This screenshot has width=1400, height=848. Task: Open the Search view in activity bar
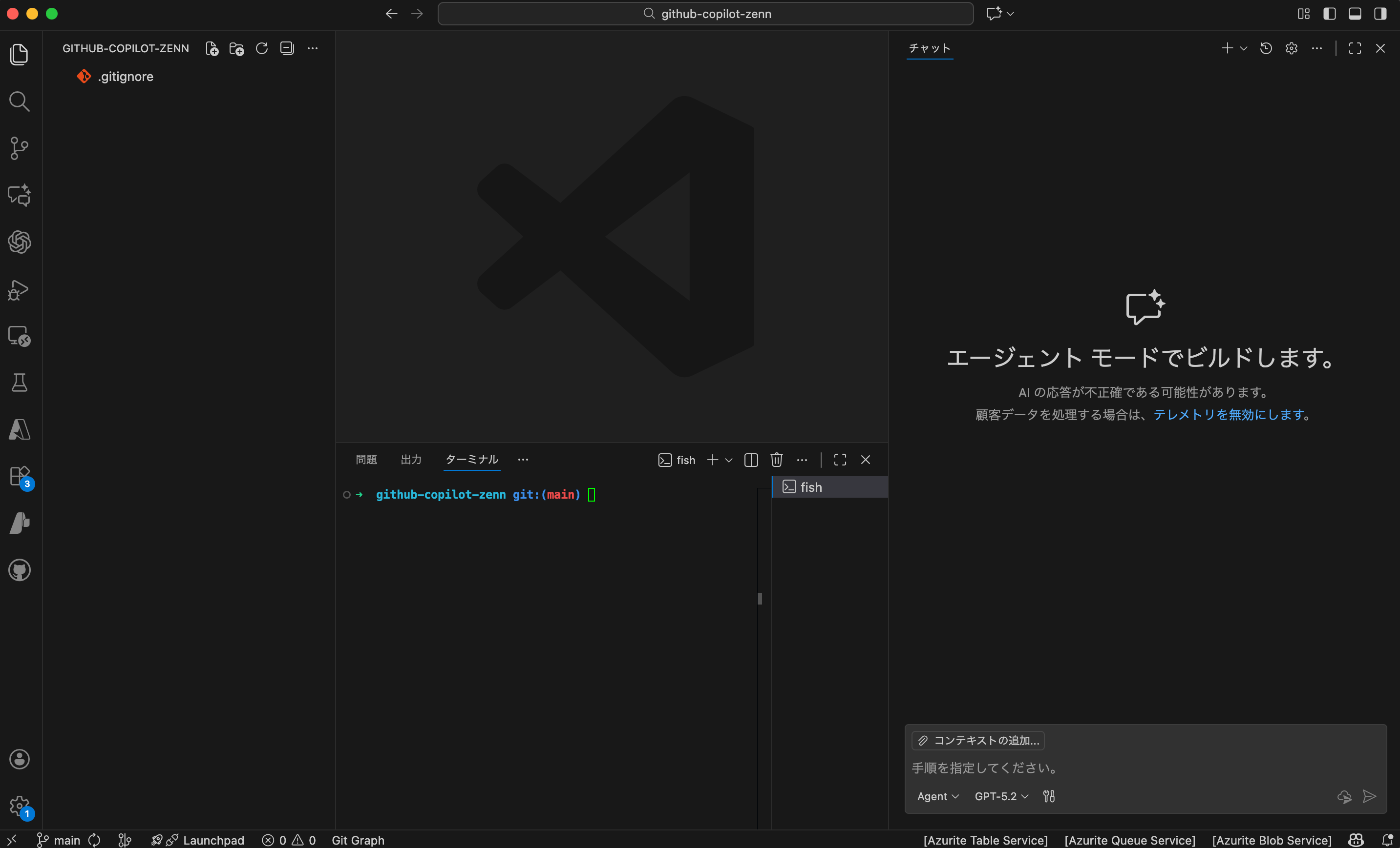click(x=19, y=101)
